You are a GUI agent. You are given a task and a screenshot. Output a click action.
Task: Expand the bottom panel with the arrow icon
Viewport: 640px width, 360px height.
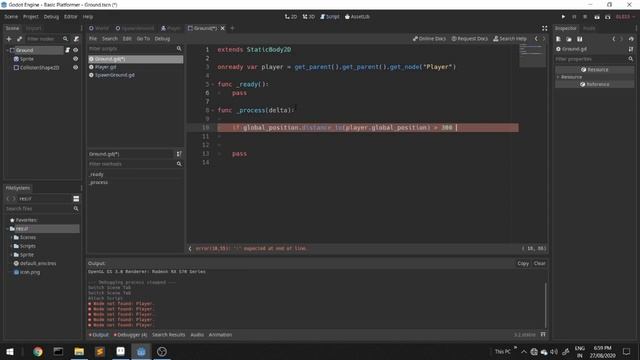[543, 334]
